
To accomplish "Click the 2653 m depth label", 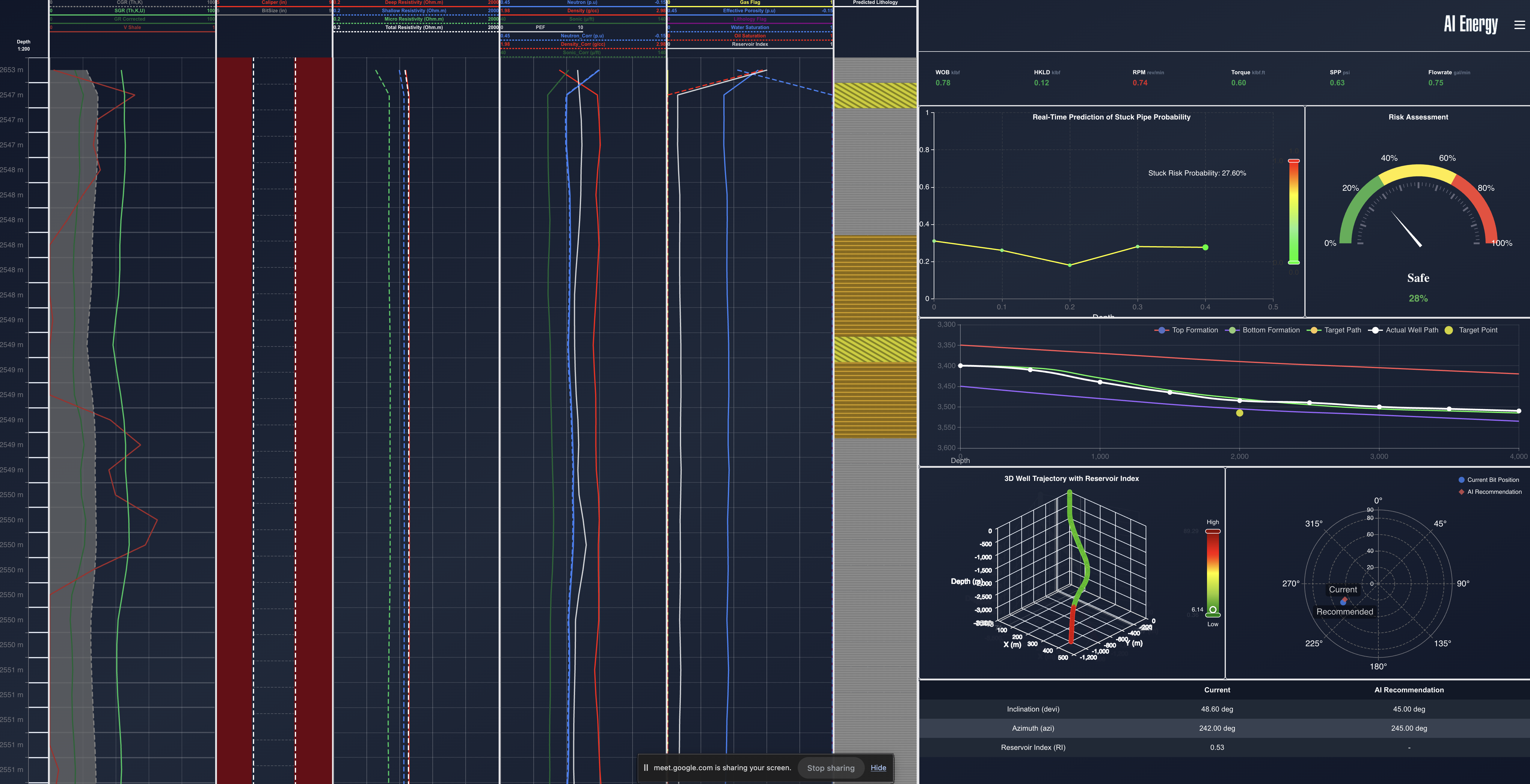I will pyautogui.click(x=11, y=70).
